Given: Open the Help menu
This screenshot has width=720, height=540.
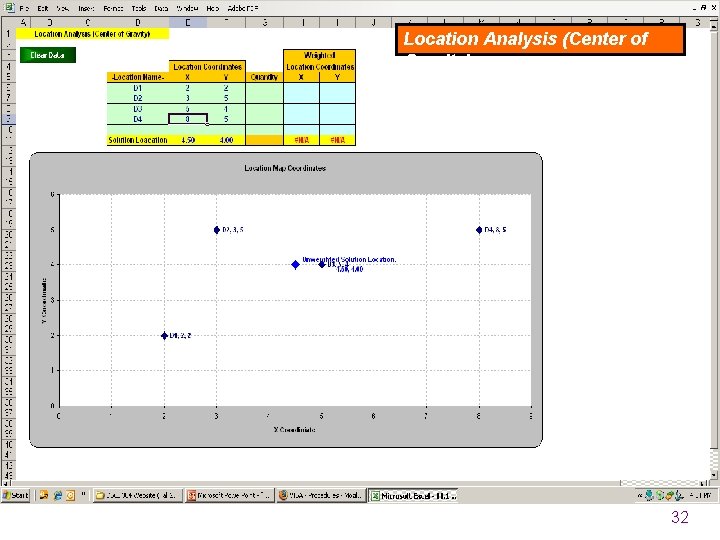Looking at the screenshot, I should click(x=213, y=8).
